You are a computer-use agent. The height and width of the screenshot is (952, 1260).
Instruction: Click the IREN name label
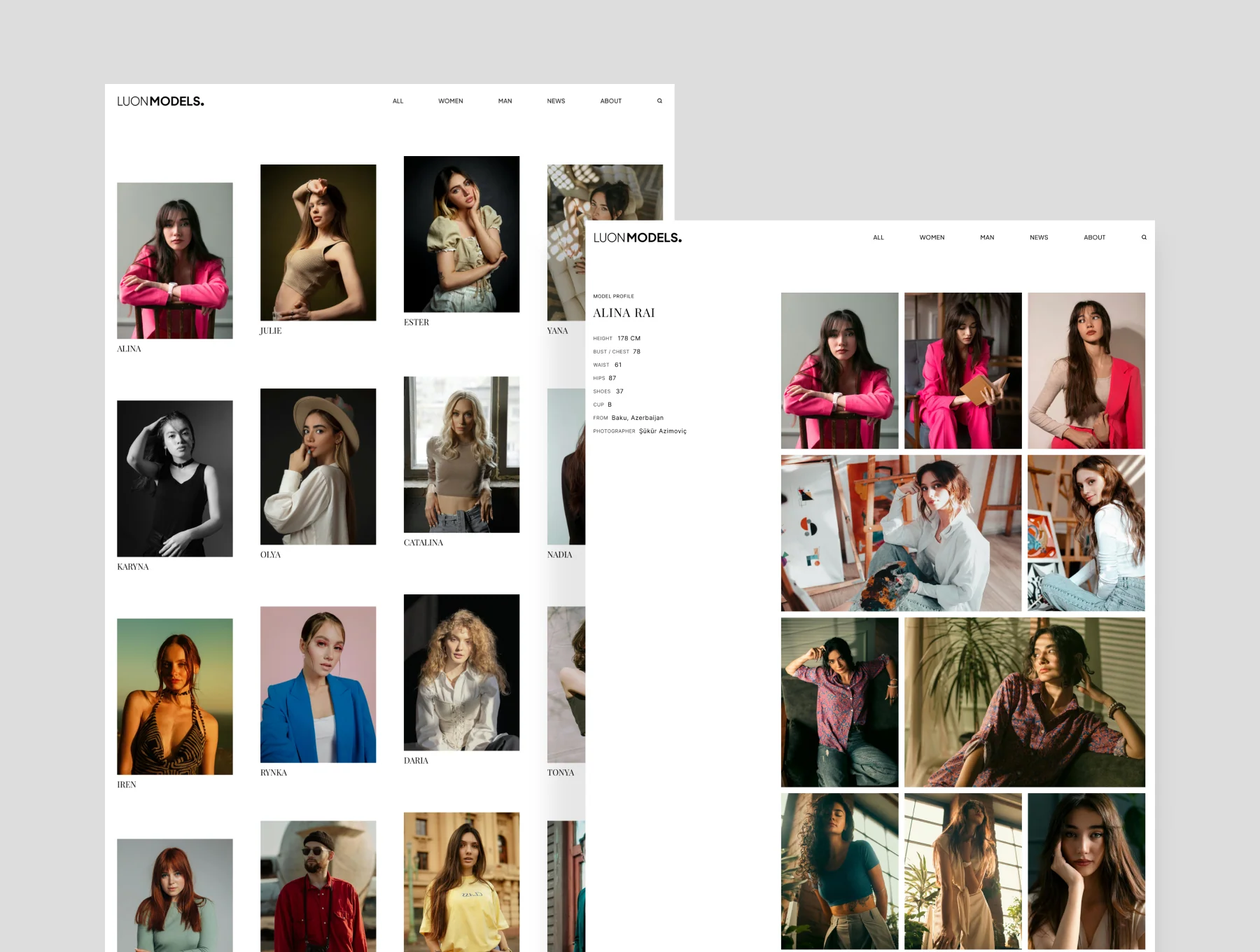127,785
